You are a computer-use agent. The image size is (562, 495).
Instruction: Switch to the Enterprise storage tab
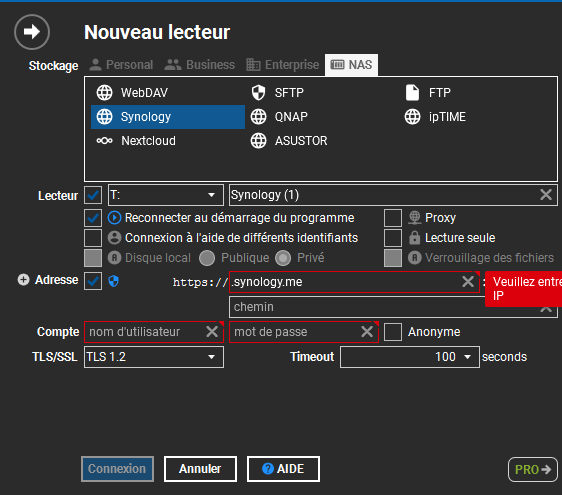point(283,65)
